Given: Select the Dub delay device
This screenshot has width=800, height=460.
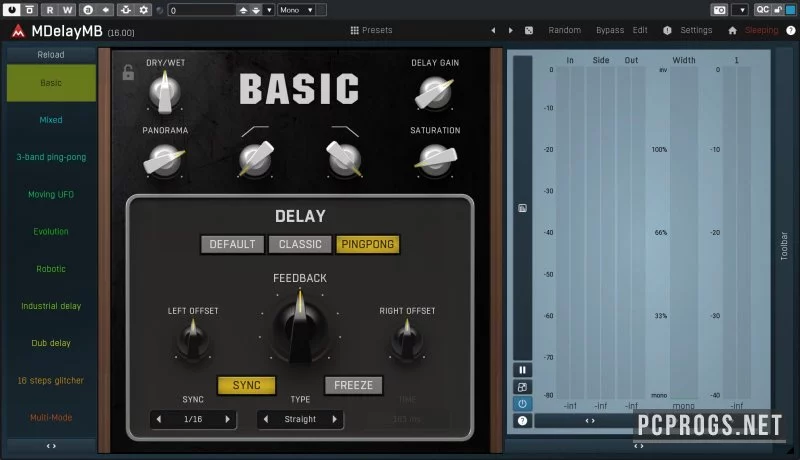Looking at the screenshot, I should coord(51,343).
